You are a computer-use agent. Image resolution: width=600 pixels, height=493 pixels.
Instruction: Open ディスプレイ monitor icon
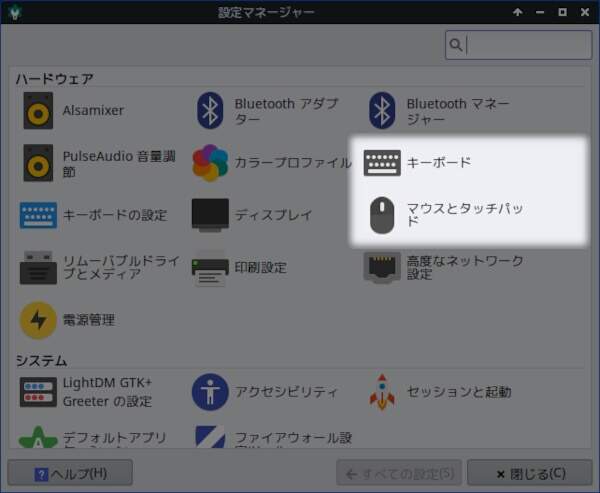pos(210,215)
